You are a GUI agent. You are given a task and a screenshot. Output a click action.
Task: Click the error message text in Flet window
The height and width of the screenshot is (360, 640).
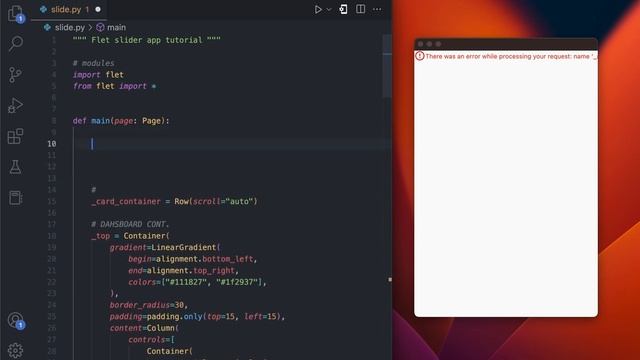[511, 56]
